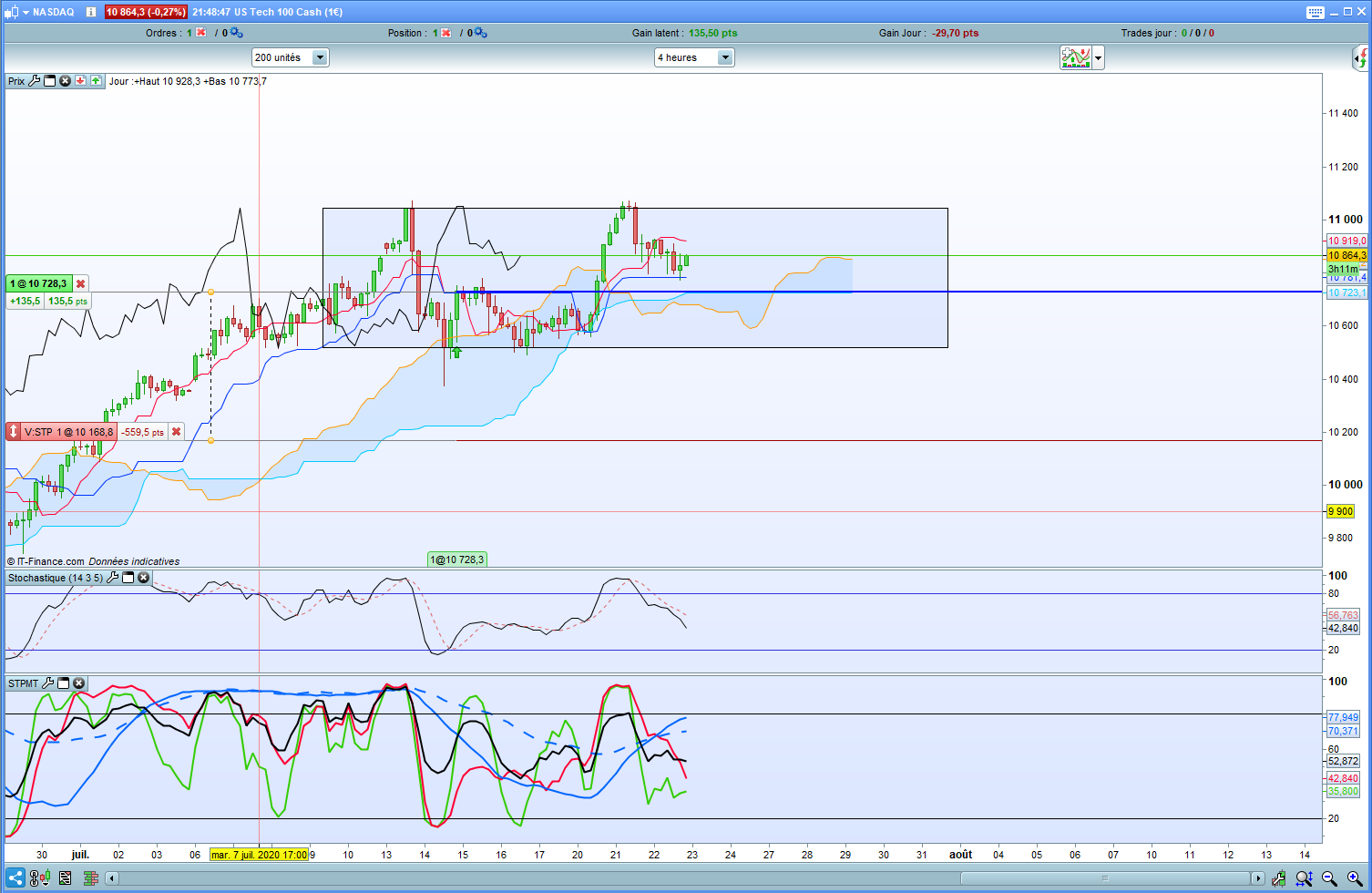1372x893 pixels.
Task: Delete the V:STP 10 168,8 stop order
Action: [x=177, y=432]
